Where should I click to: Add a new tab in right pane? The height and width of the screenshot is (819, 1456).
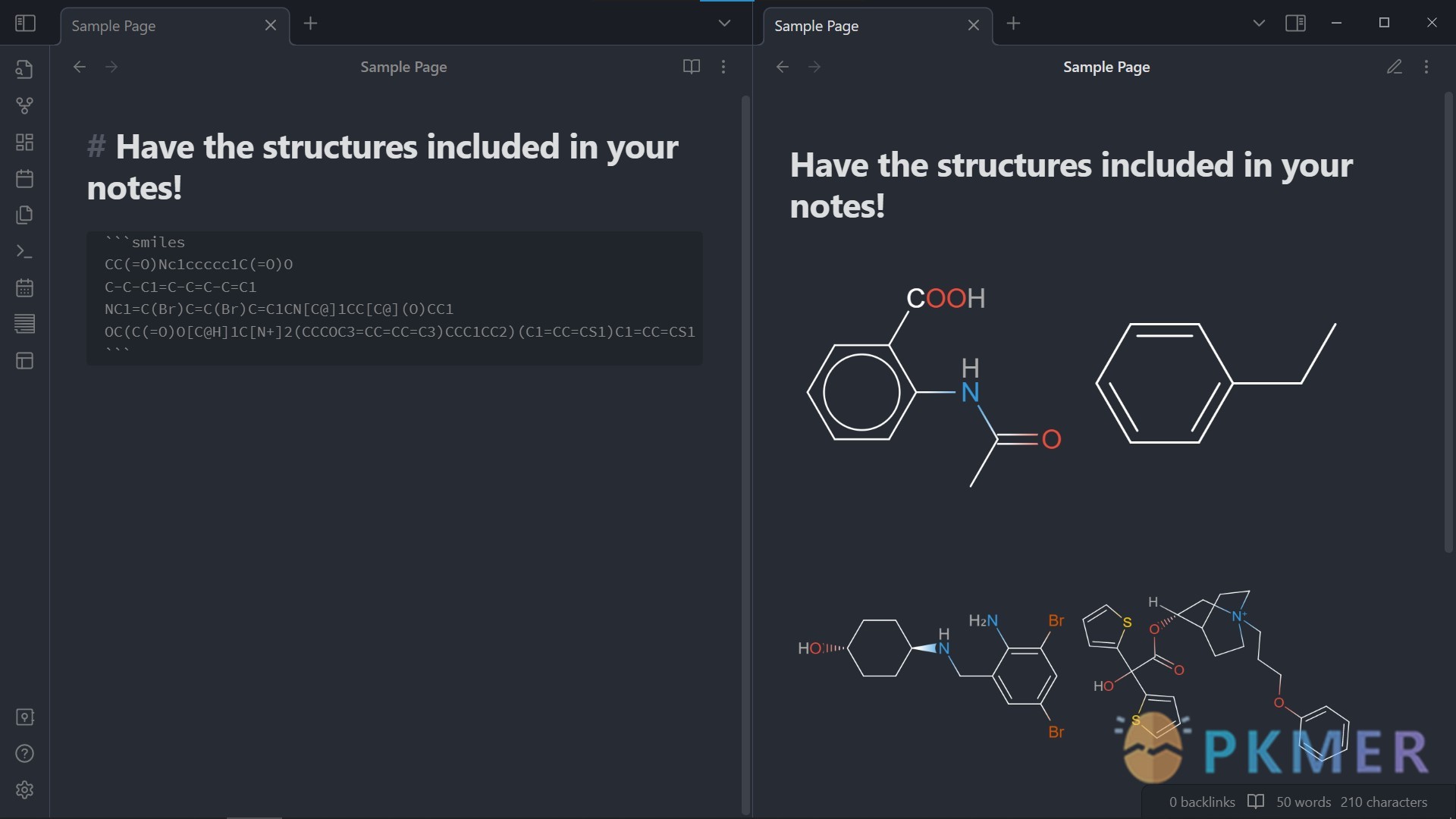(1013, 24)
